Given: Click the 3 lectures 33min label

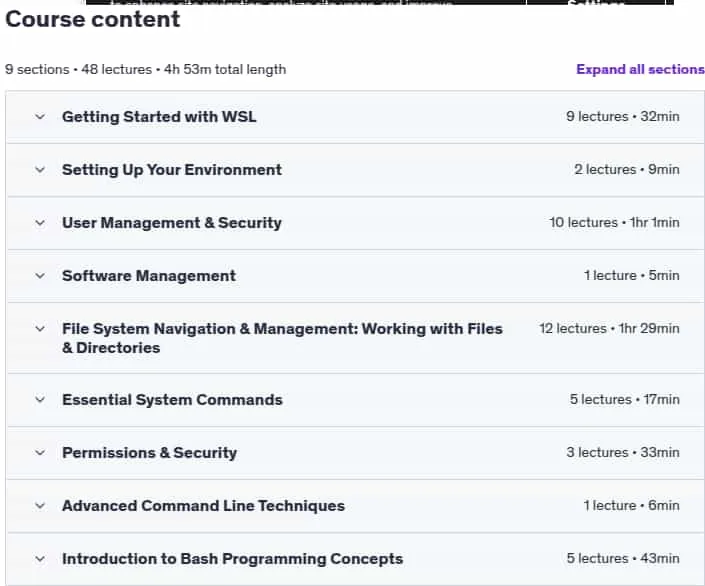Looking at the screenshot, I should (623, 452).
